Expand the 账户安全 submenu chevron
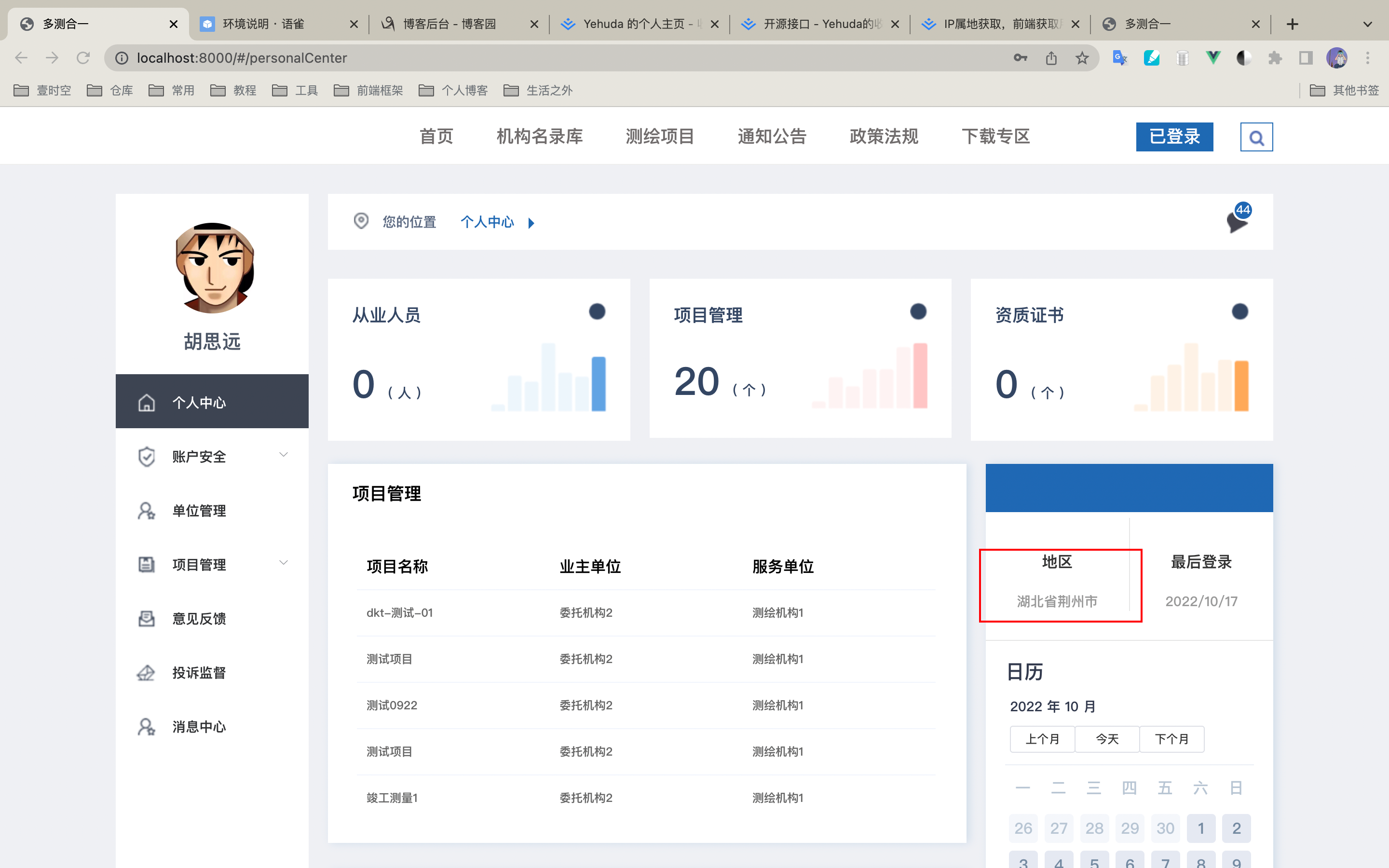The image size is (1389, 868). pyautogui.click(x=284, y=455)
